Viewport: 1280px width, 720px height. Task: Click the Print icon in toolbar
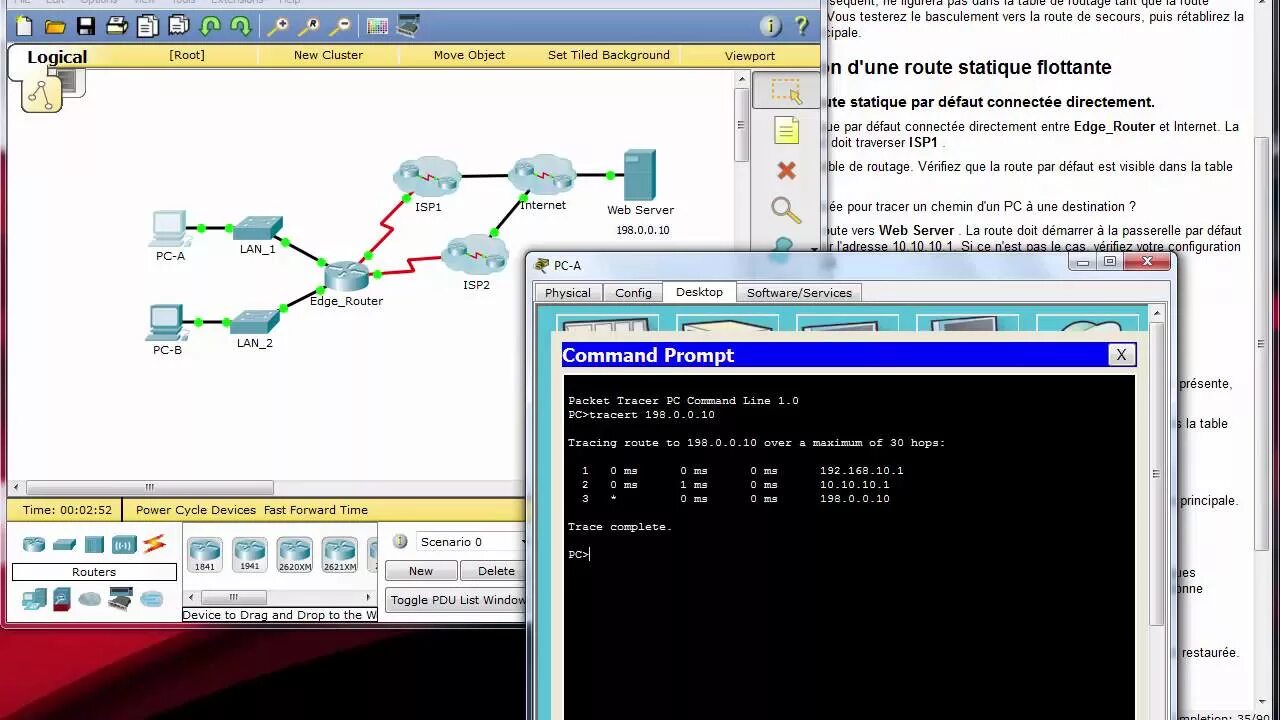(117, 27)
